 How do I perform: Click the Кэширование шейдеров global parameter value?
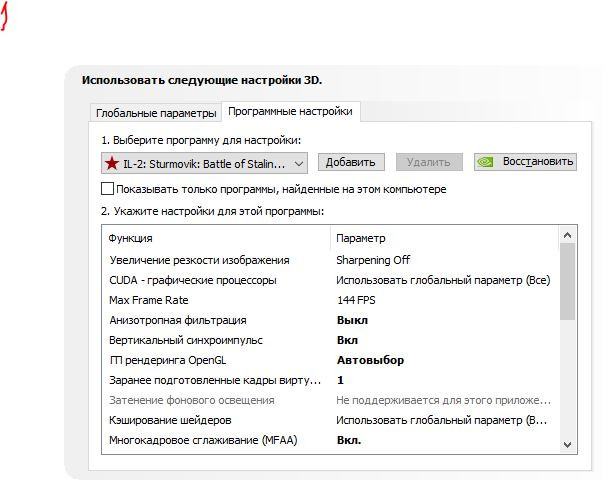pyautogui.click(x=441, y=420)
